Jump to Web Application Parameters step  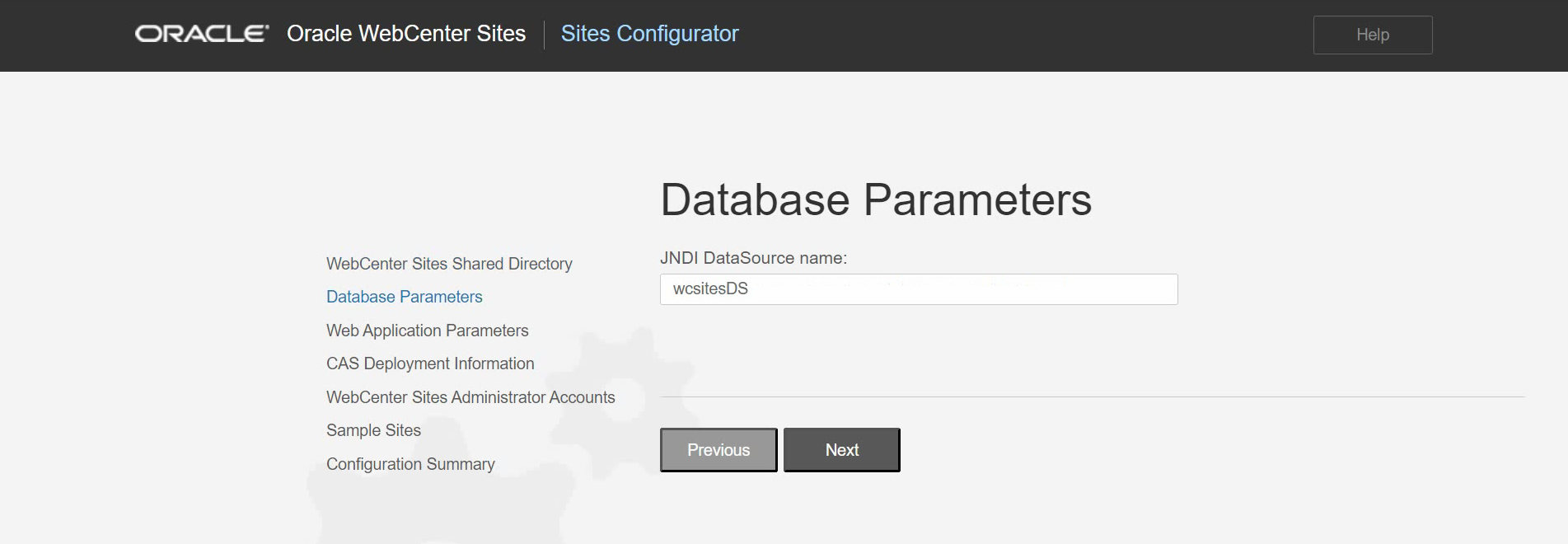point(427,331)
